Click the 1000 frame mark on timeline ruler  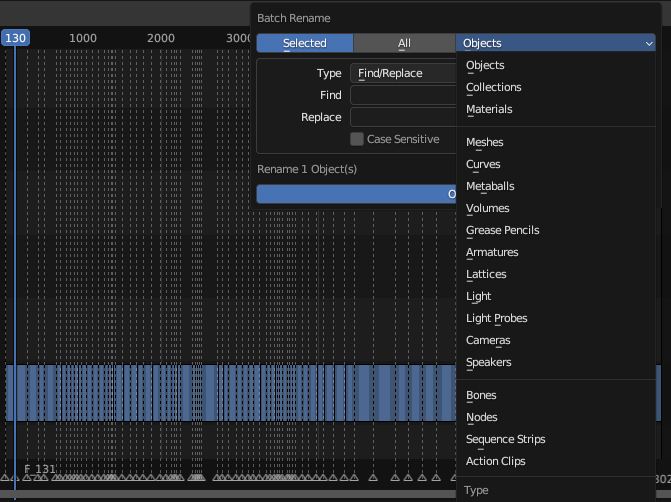coord(83,38)
